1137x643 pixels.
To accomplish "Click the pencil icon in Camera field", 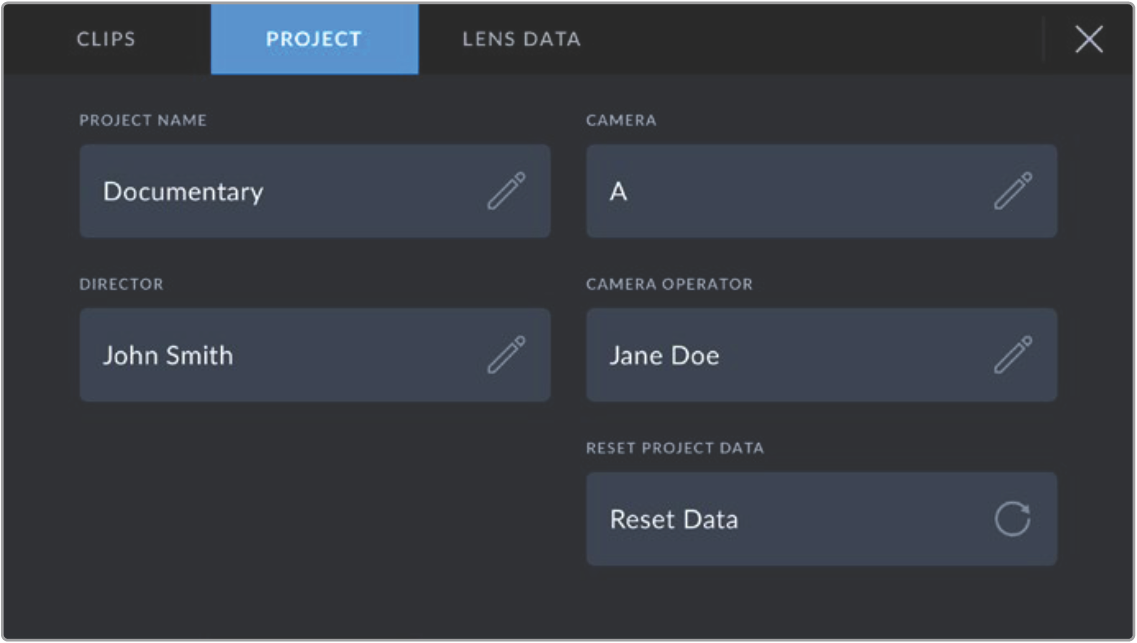I will coord(1012,191).
